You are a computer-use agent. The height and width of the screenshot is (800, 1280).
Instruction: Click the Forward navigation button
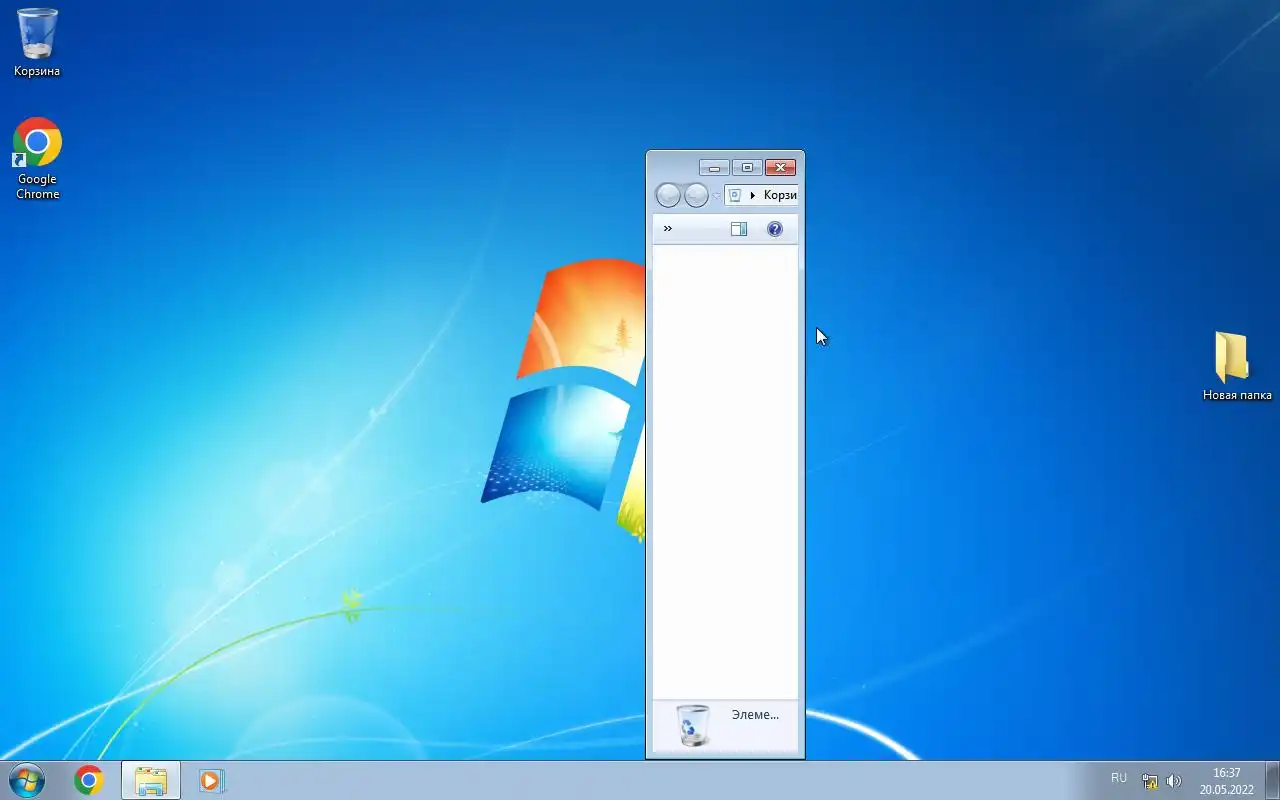click(696, 195)
